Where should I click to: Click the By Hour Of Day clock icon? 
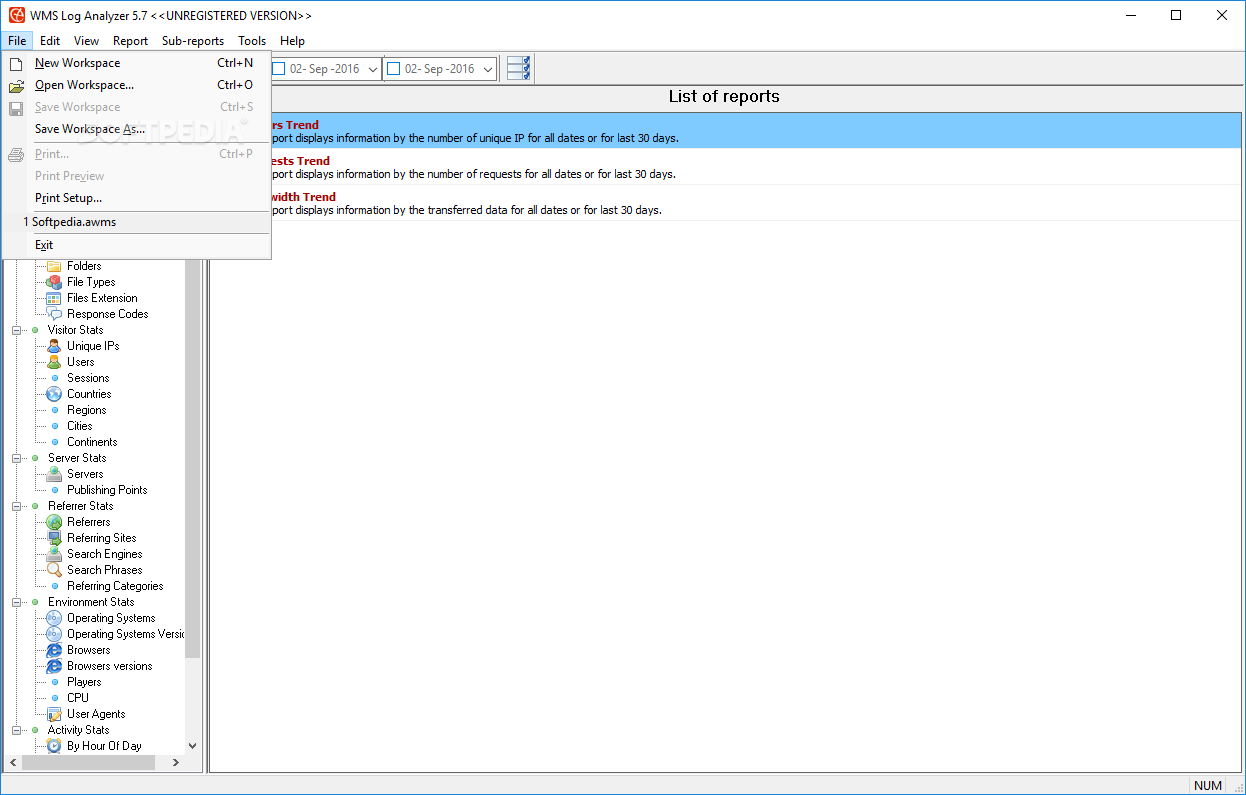coord(54,746)
